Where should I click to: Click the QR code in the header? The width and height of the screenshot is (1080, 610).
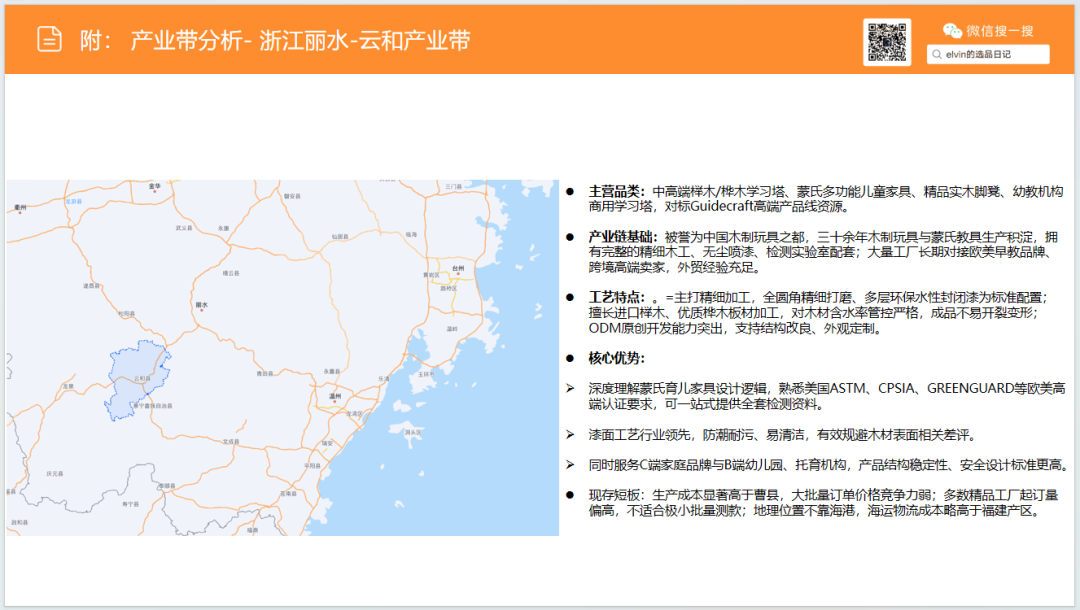click(887, 42)
